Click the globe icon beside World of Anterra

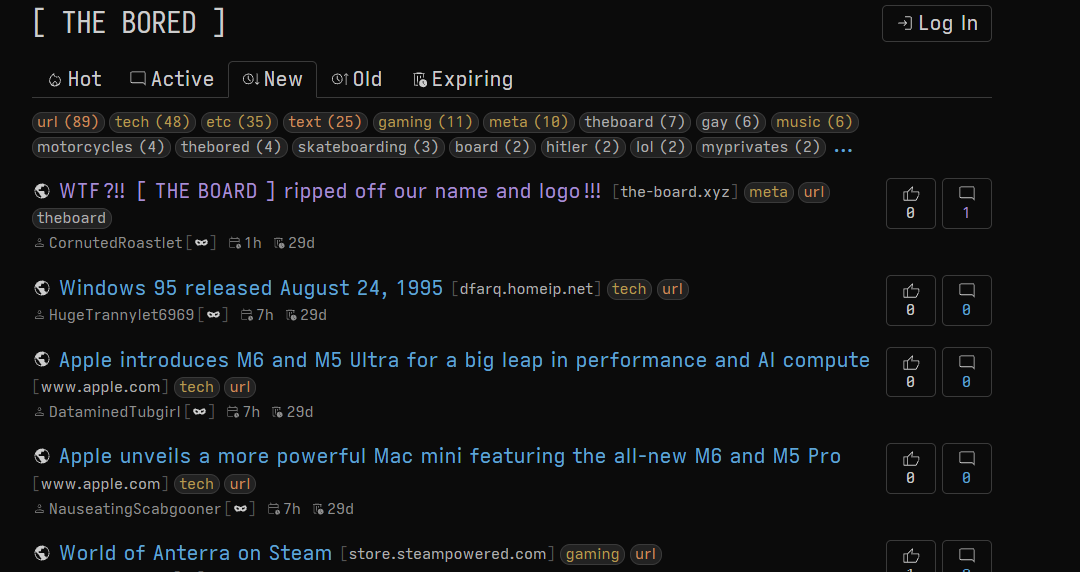tap(41, 553)
